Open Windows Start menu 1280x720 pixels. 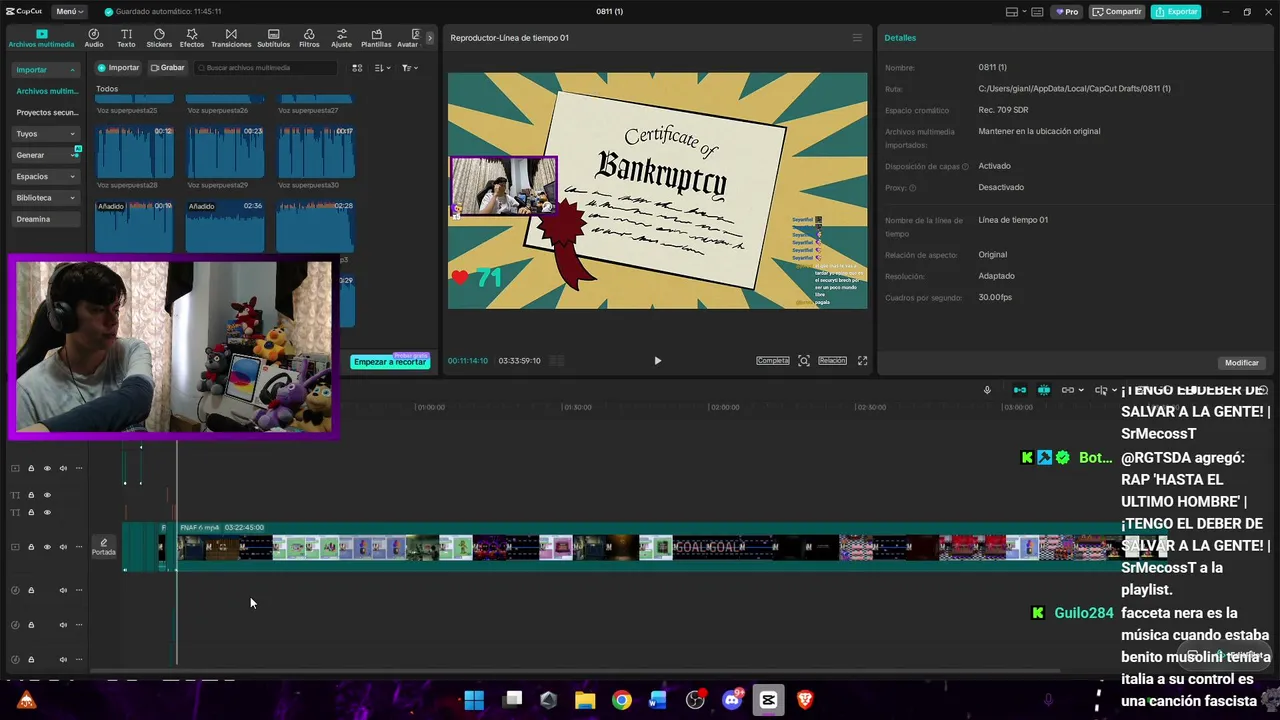pos(474,700)
